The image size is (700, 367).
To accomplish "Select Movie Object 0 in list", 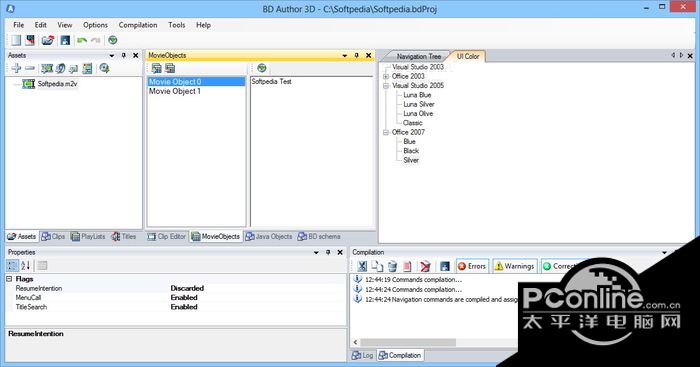I will [196, 82].
